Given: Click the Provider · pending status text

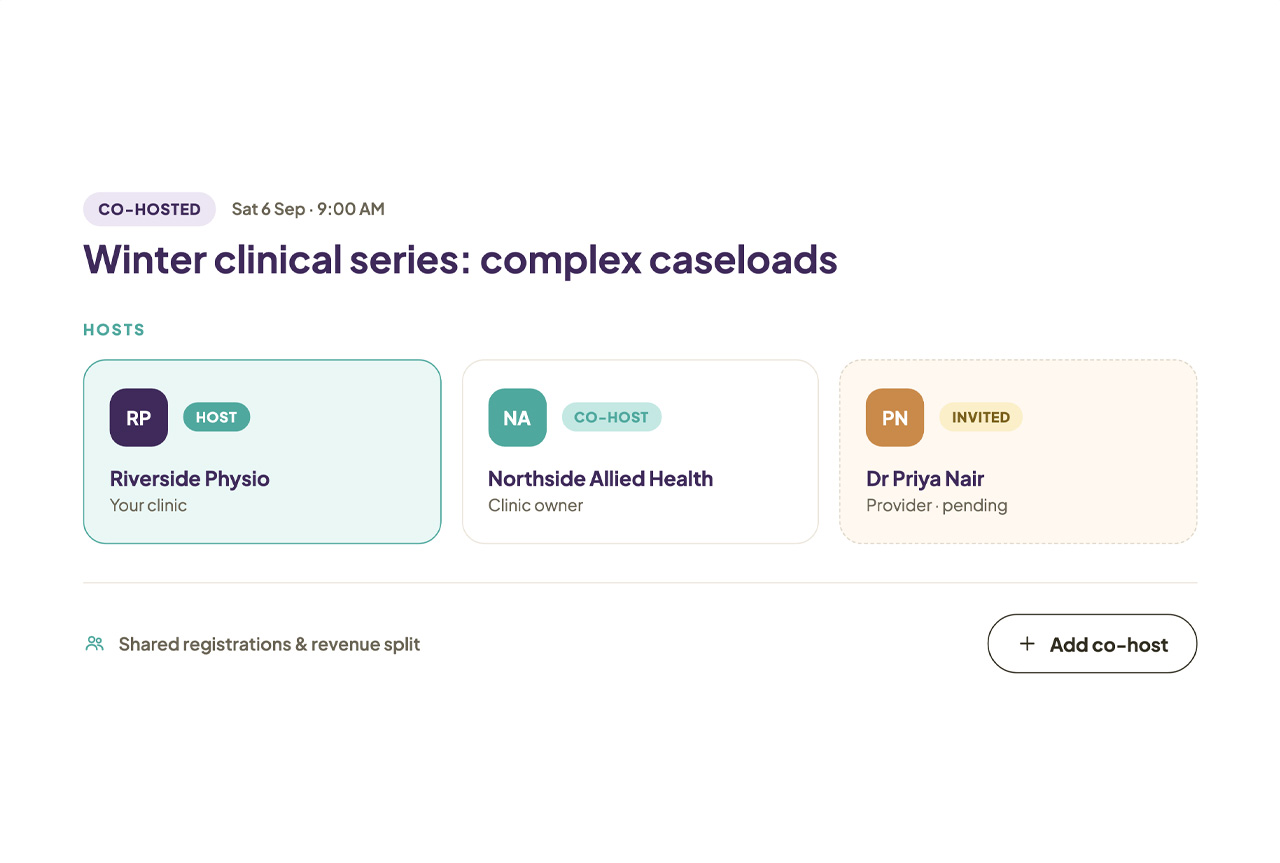Looking at the screenshot, I should pyautogui.click(x=937, y=505).
